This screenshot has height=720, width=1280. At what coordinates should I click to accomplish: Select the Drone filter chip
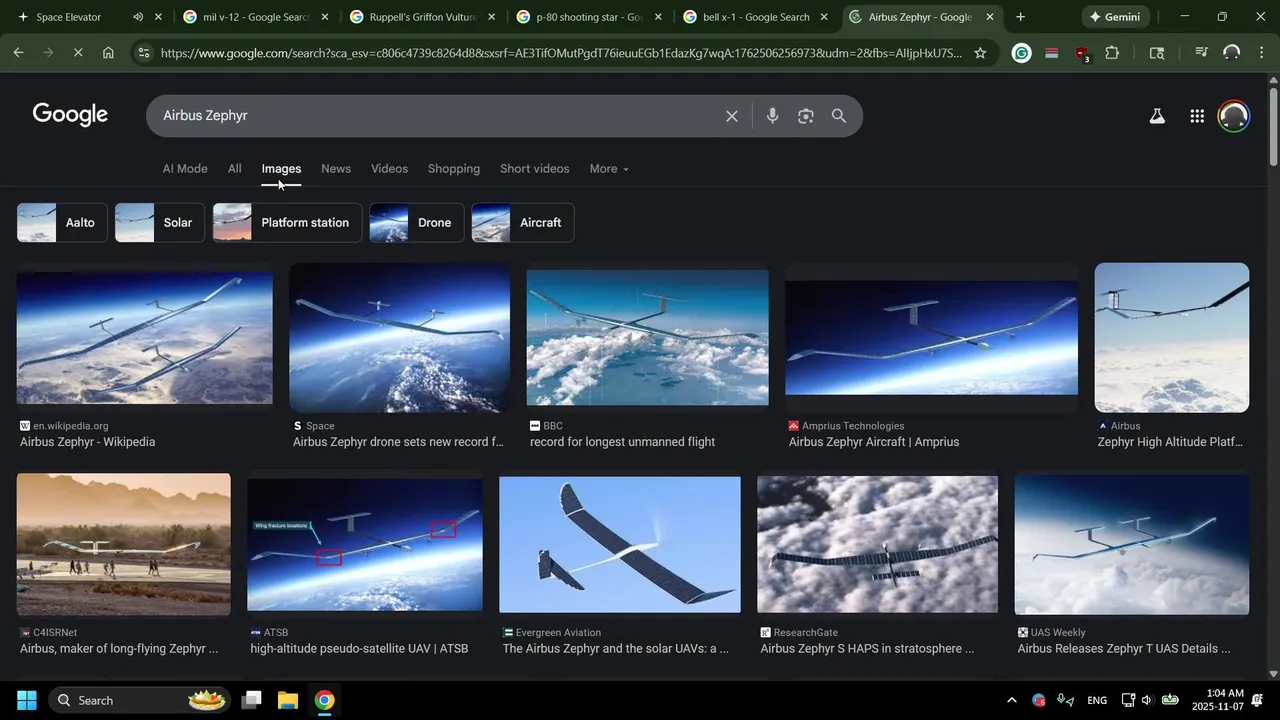tap(417, 223)
